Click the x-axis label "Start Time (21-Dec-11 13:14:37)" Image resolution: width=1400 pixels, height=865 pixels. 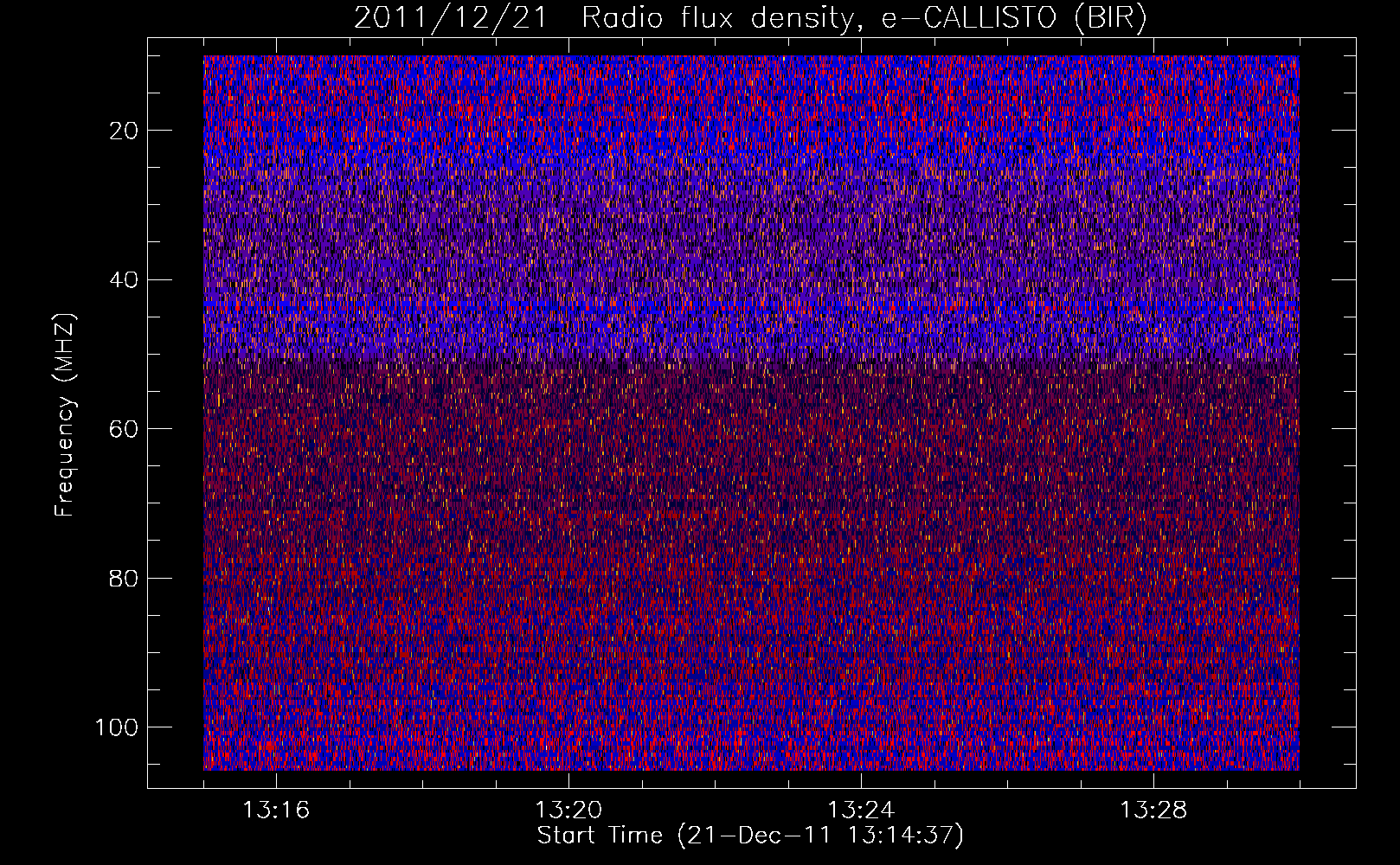click(x=750, y=836)
